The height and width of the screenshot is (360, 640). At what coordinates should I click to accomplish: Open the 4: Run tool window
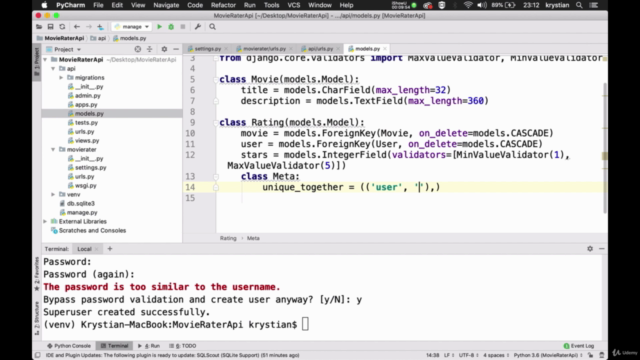tap(149, 346)
